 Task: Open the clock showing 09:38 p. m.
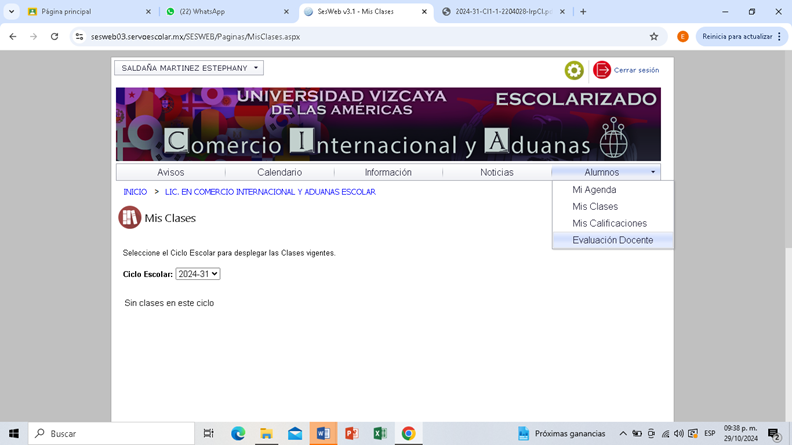click(740, 433)
